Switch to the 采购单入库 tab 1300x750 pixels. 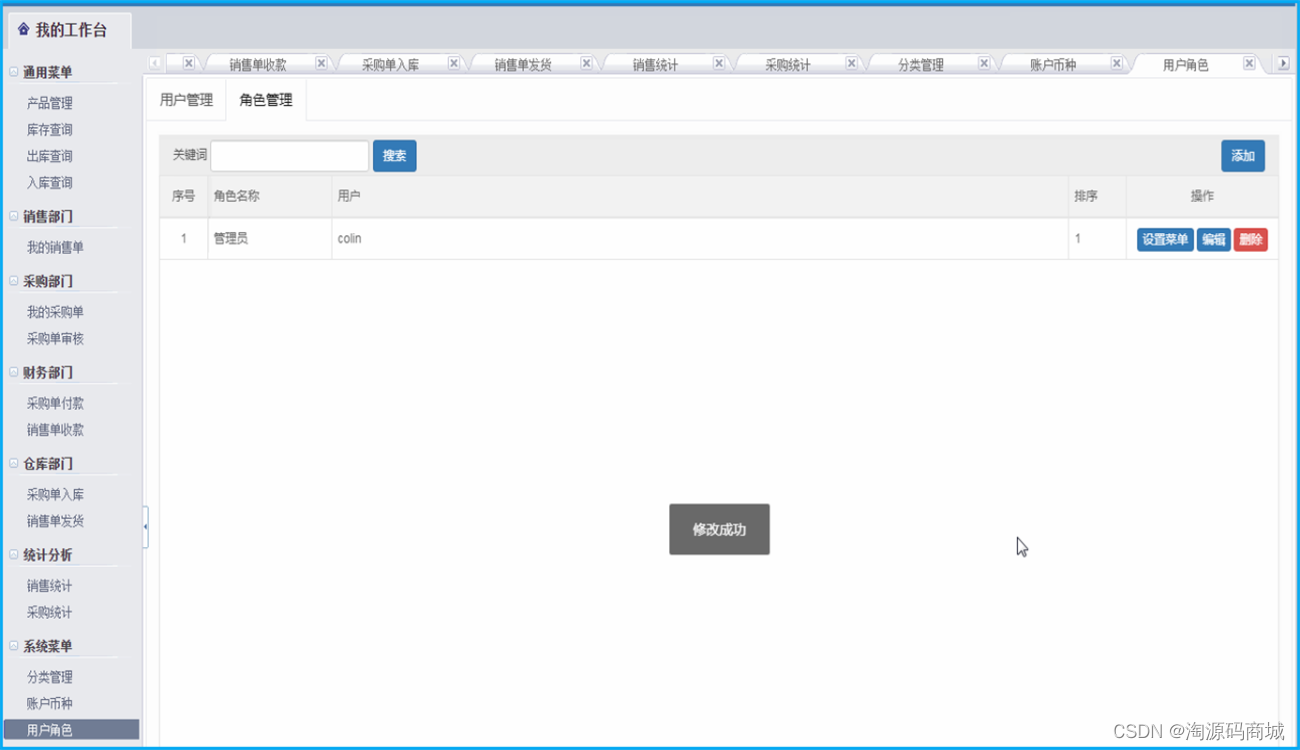390,65
